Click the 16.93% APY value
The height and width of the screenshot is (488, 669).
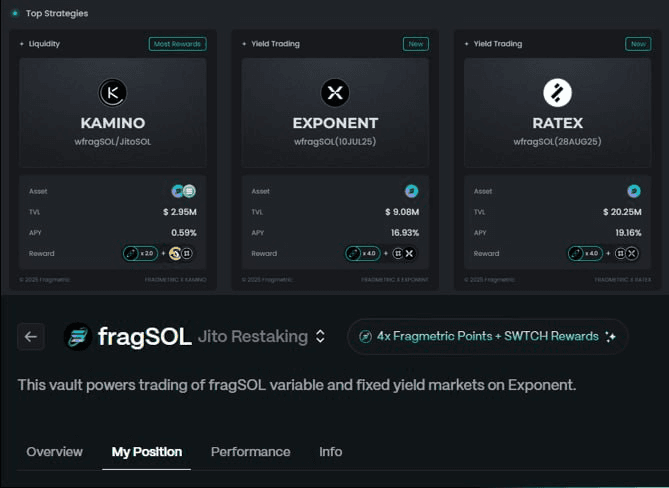[405, 233]
